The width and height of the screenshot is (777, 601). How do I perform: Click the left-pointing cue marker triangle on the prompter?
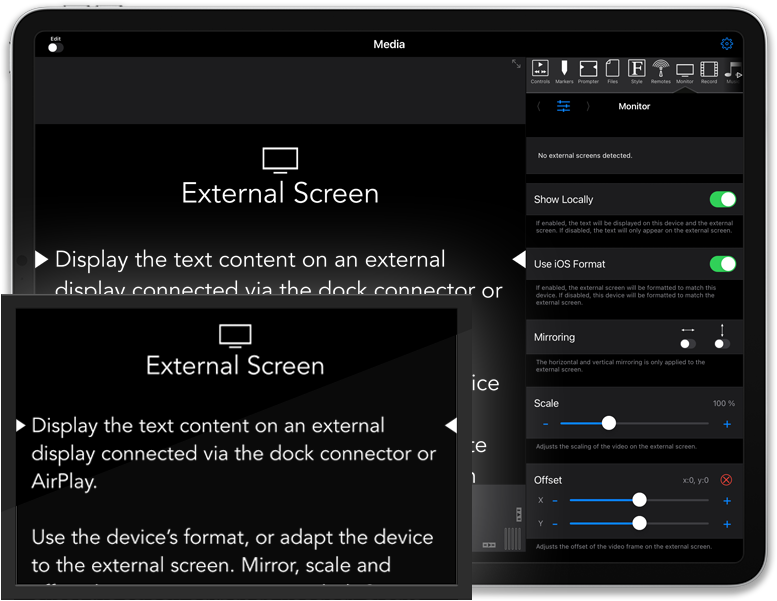tap(519, 259)
